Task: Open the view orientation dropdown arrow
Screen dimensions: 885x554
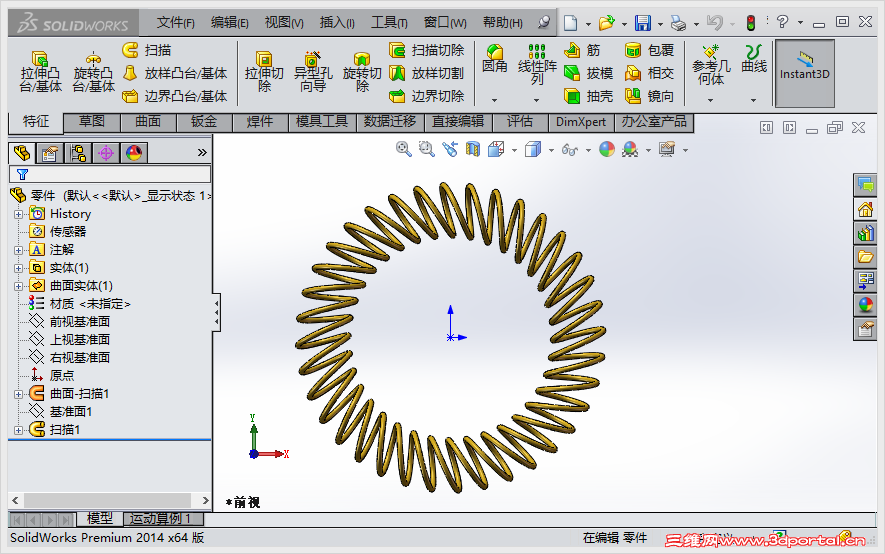Action: 514,150
